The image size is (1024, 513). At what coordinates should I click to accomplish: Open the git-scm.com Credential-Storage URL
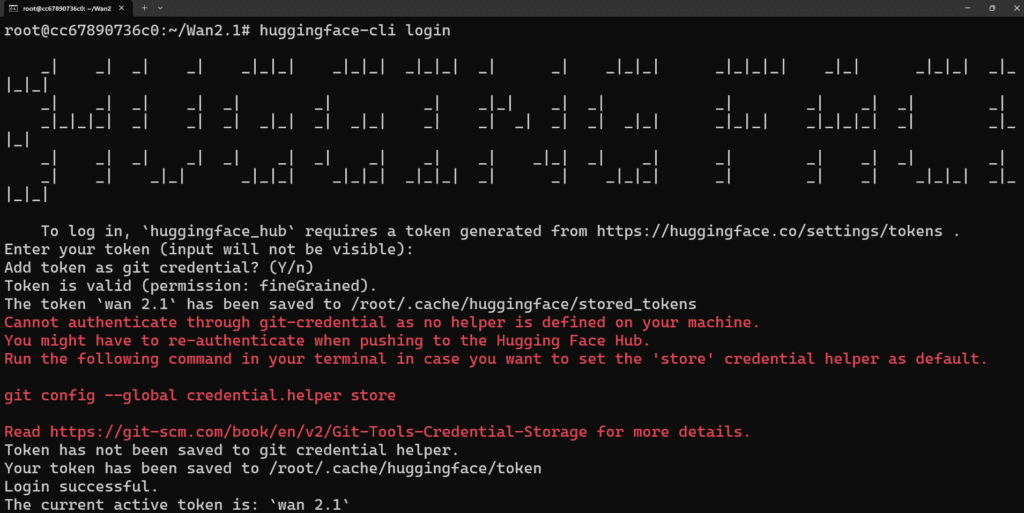tap(318, 432)
